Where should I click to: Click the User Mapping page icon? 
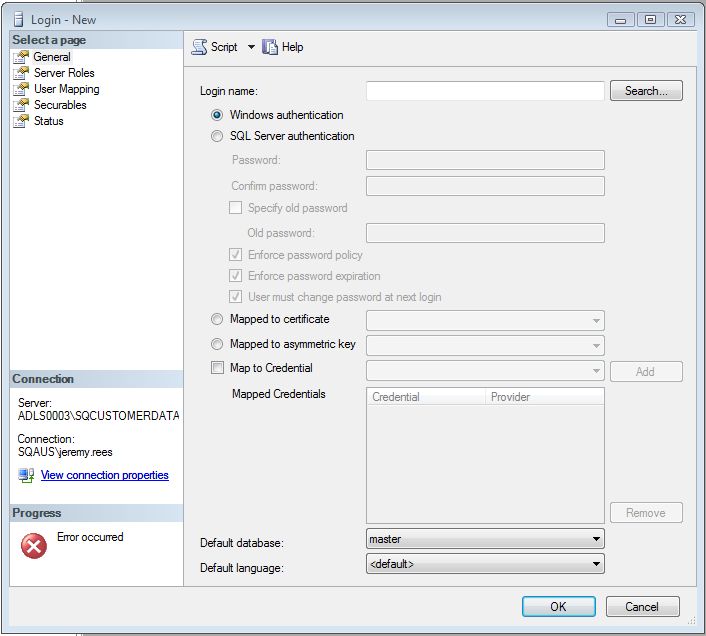(x=21, y=89)
